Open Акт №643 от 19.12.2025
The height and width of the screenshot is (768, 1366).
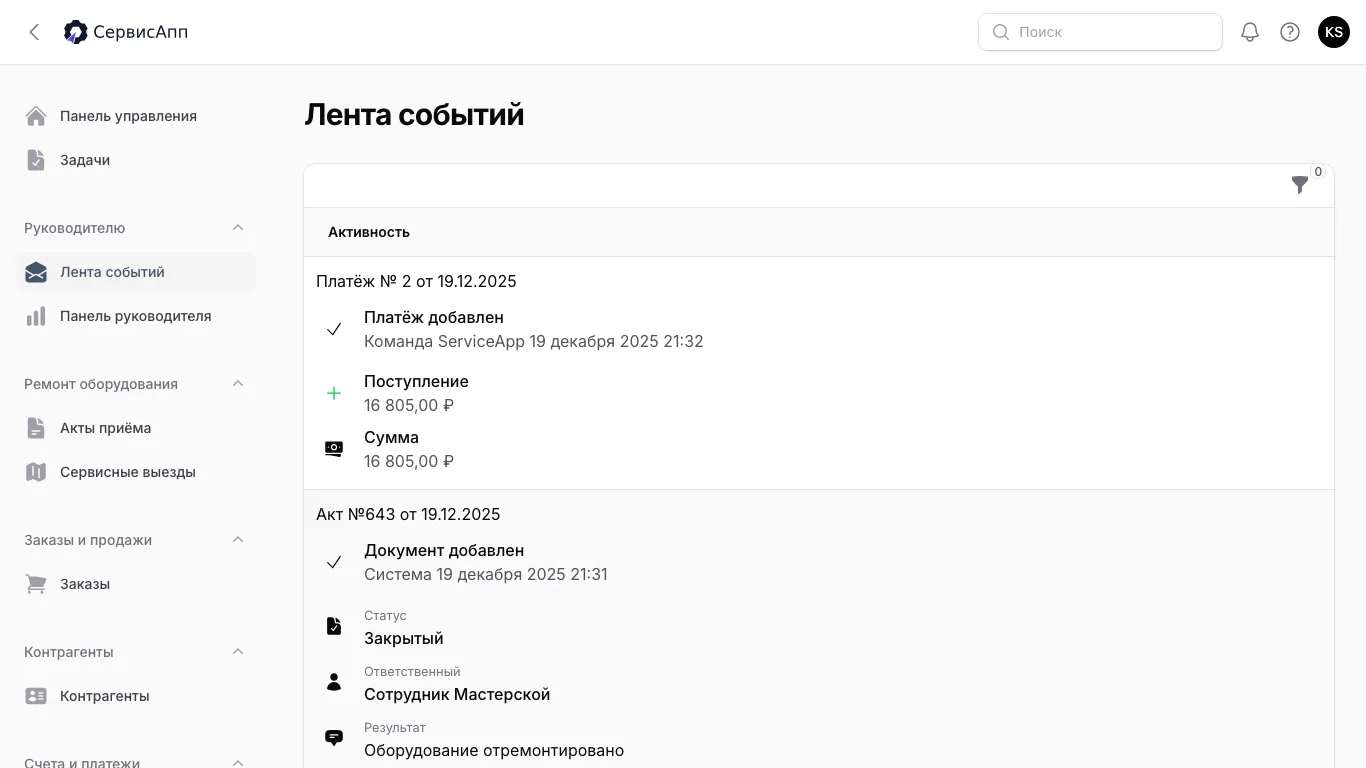(x=408, y=514)
